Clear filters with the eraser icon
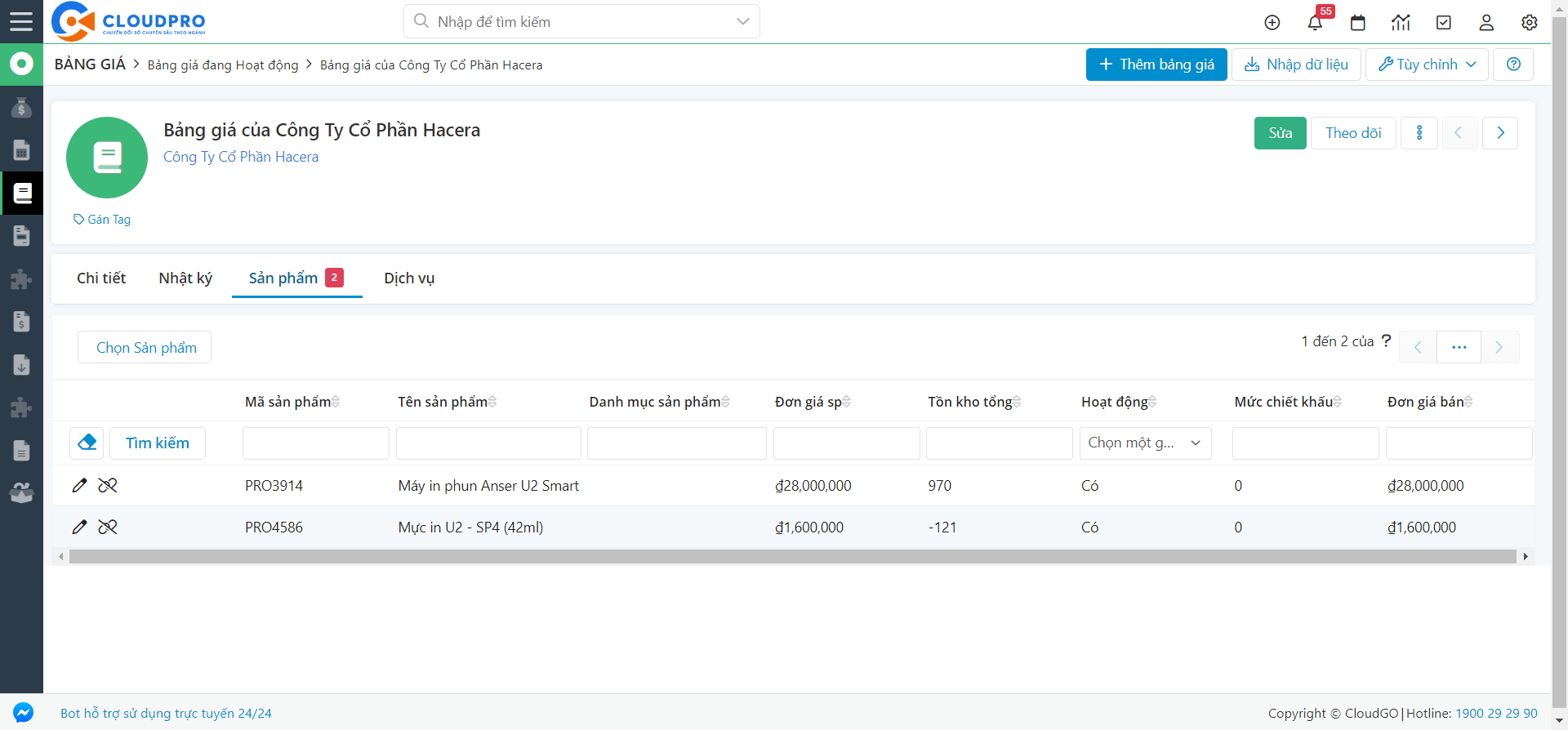This screenshot has height=730, width=1568. click(x=87, y=443)
